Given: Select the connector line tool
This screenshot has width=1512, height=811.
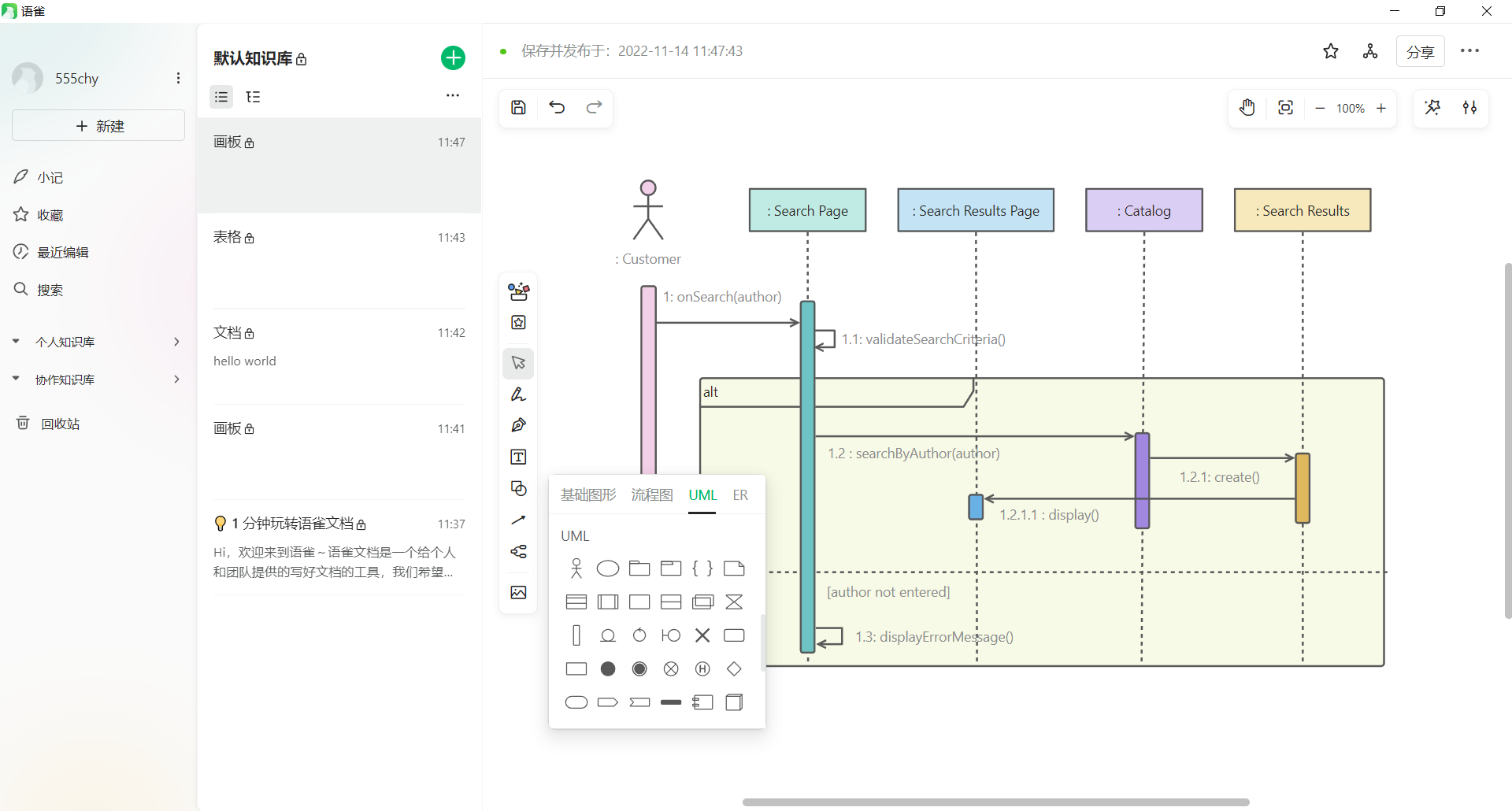Looking at the screenshot, I should point(518,520).
